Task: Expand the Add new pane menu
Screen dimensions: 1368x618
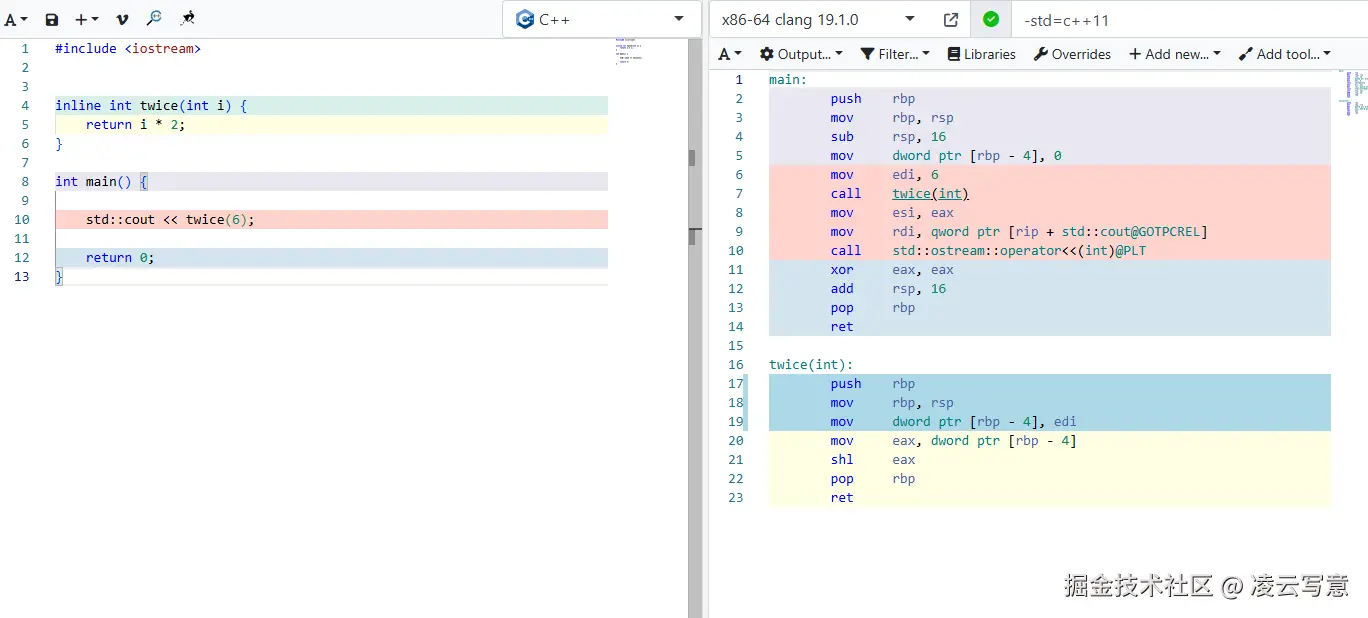Action: [1175, 54]
